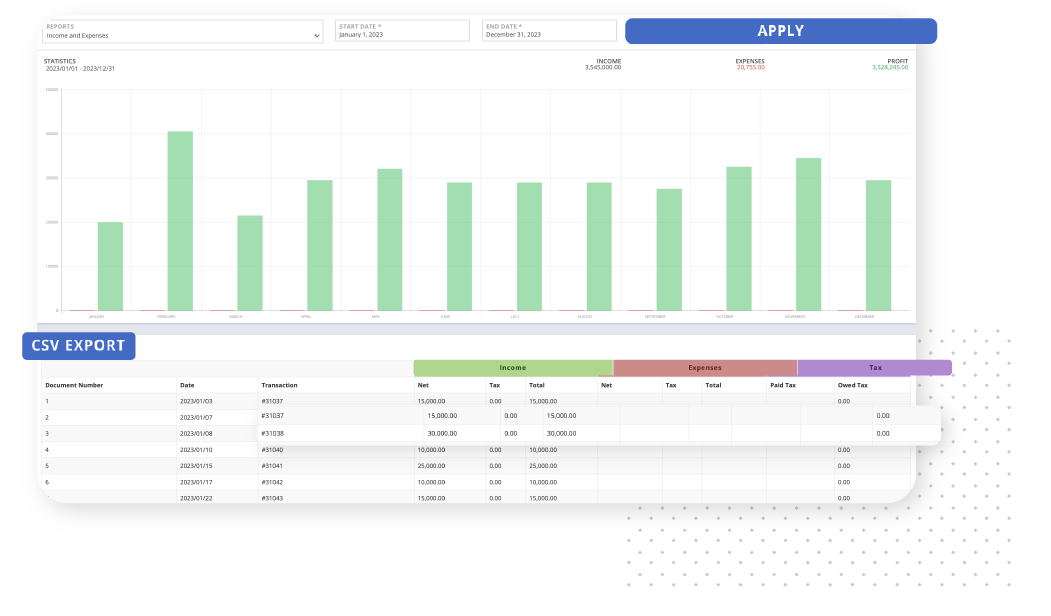This screenshot has height=616, width=1051.
Task: Select the red Expenses column group header
Action: pyautogui.click(x=704, y=368)
